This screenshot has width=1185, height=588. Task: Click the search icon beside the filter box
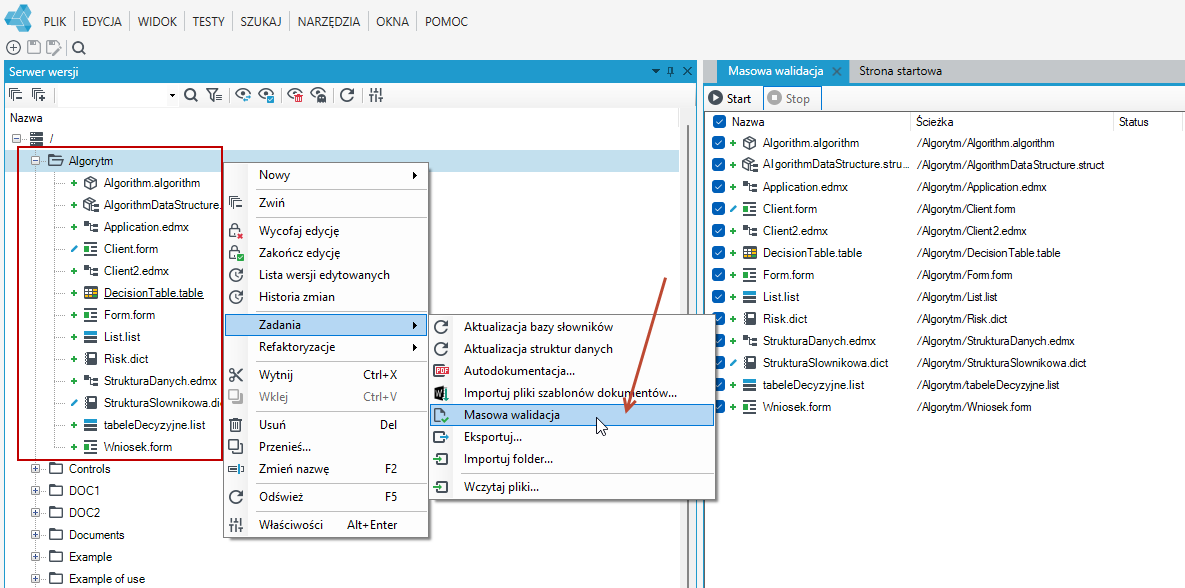[191, 94]
